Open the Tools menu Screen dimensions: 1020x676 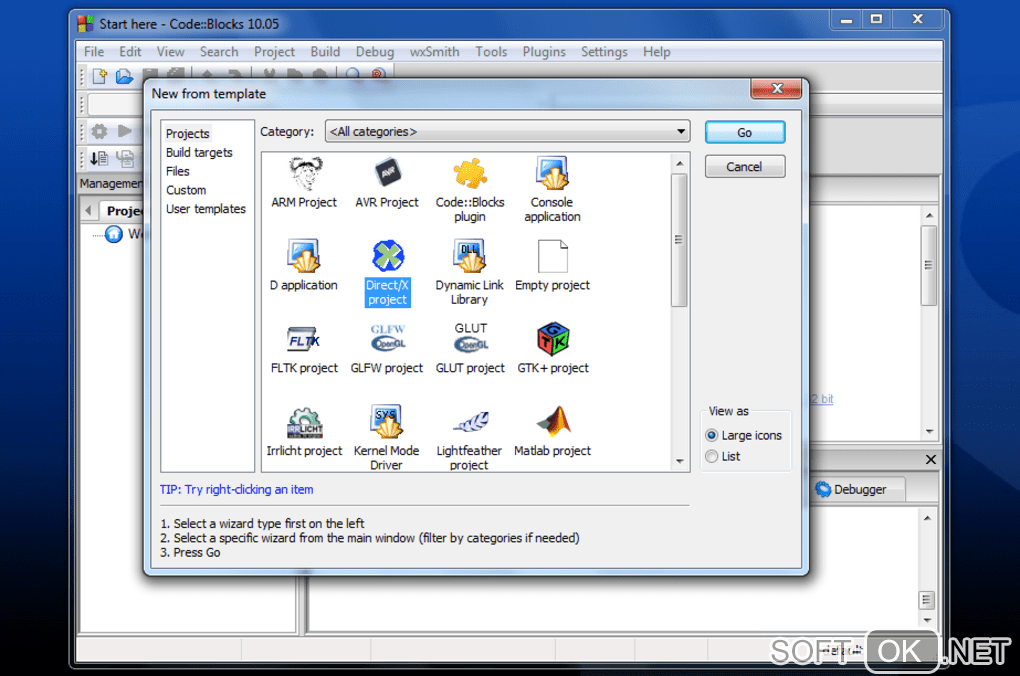click(x=491, y=51)
